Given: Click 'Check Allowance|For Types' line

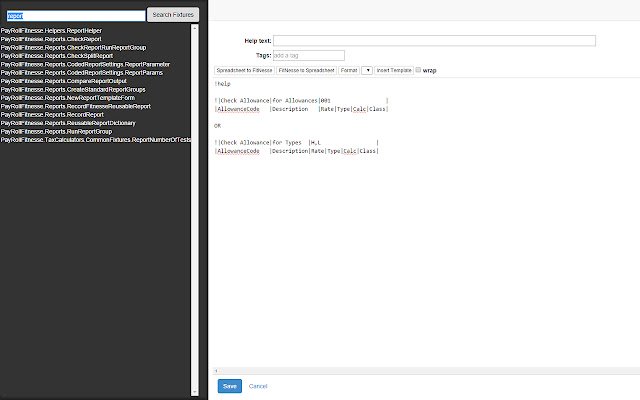Looking at the screenshot, I should [x=297, y=142].
